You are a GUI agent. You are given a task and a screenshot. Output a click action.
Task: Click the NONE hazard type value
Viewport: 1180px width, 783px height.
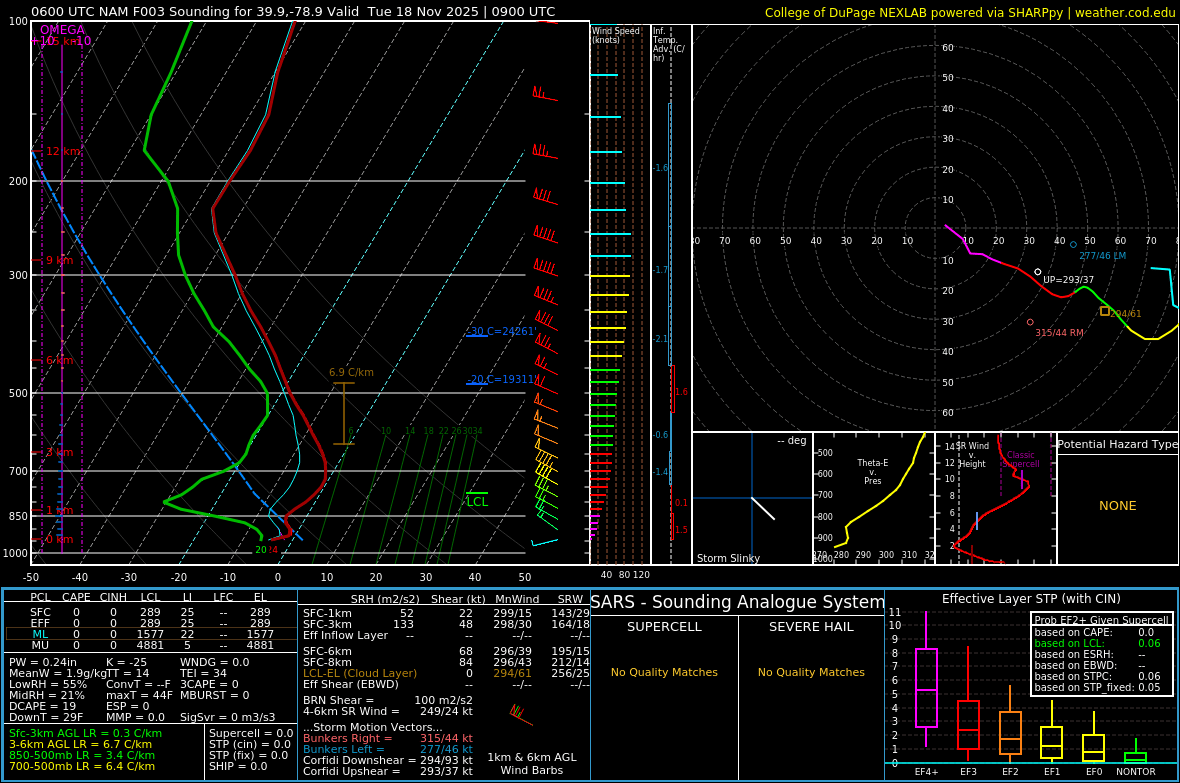1118,506
